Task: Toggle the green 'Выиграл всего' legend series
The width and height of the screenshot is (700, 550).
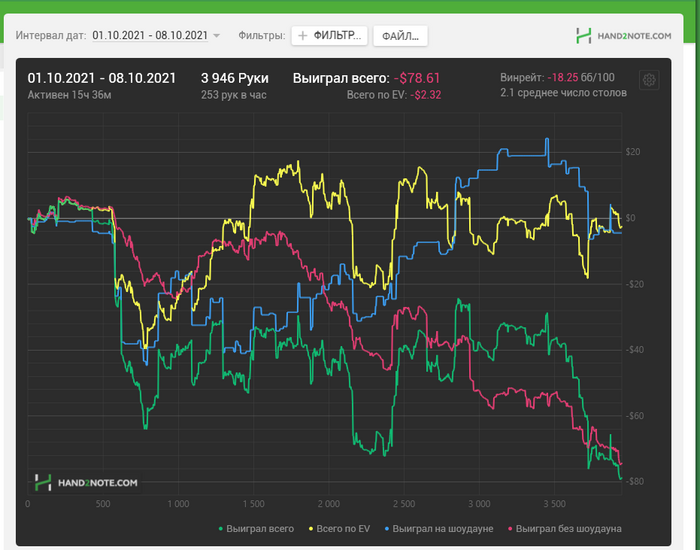Action: (260, 527)
